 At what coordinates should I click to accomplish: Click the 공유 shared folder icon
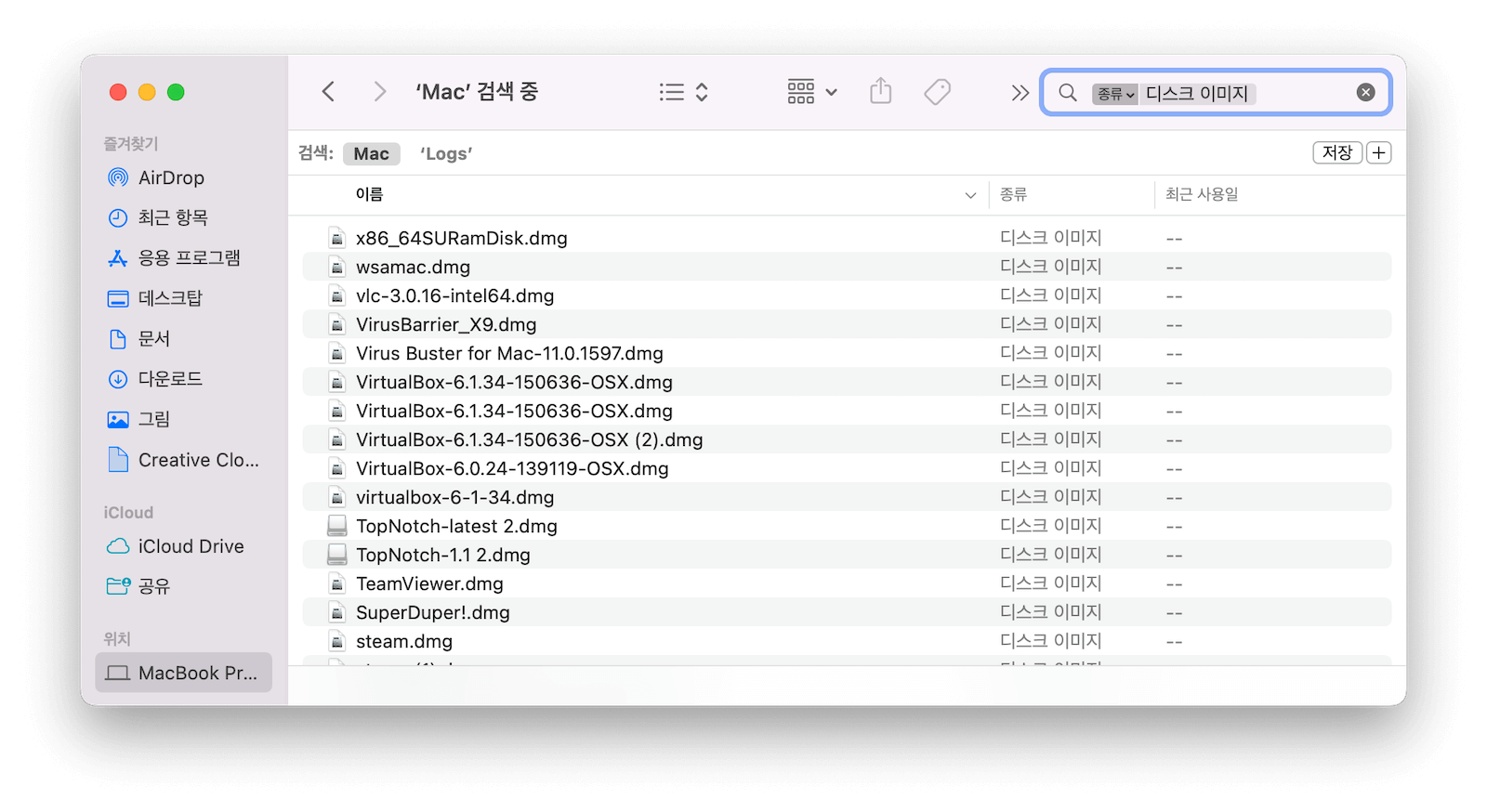pos(118,586)
